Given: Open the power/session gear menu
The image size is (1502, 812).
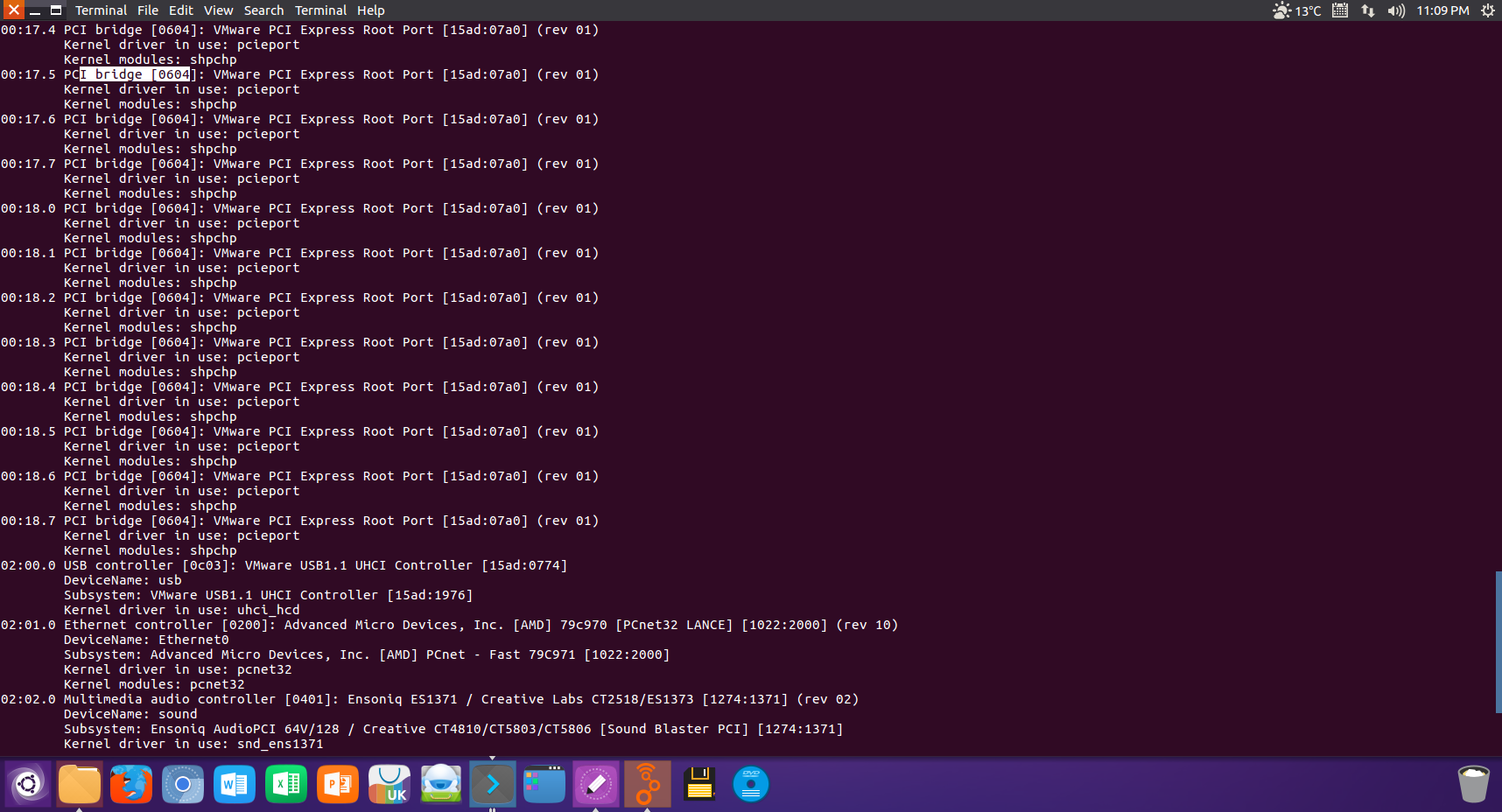Looking at the screenshot, I should pyautogui.click(x=1487, y=10).
